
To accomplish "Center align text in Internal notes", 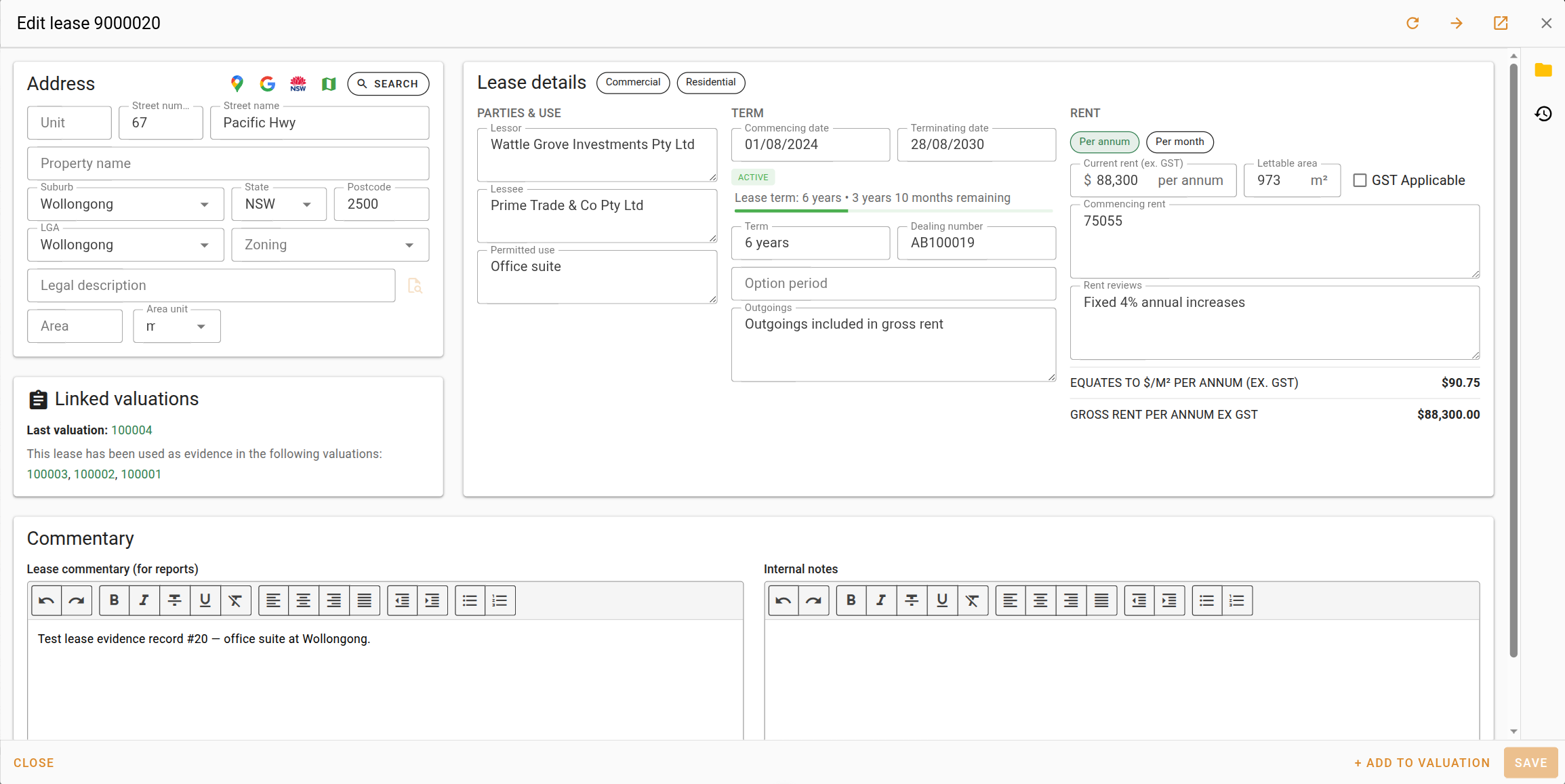I will point(1040,600).
